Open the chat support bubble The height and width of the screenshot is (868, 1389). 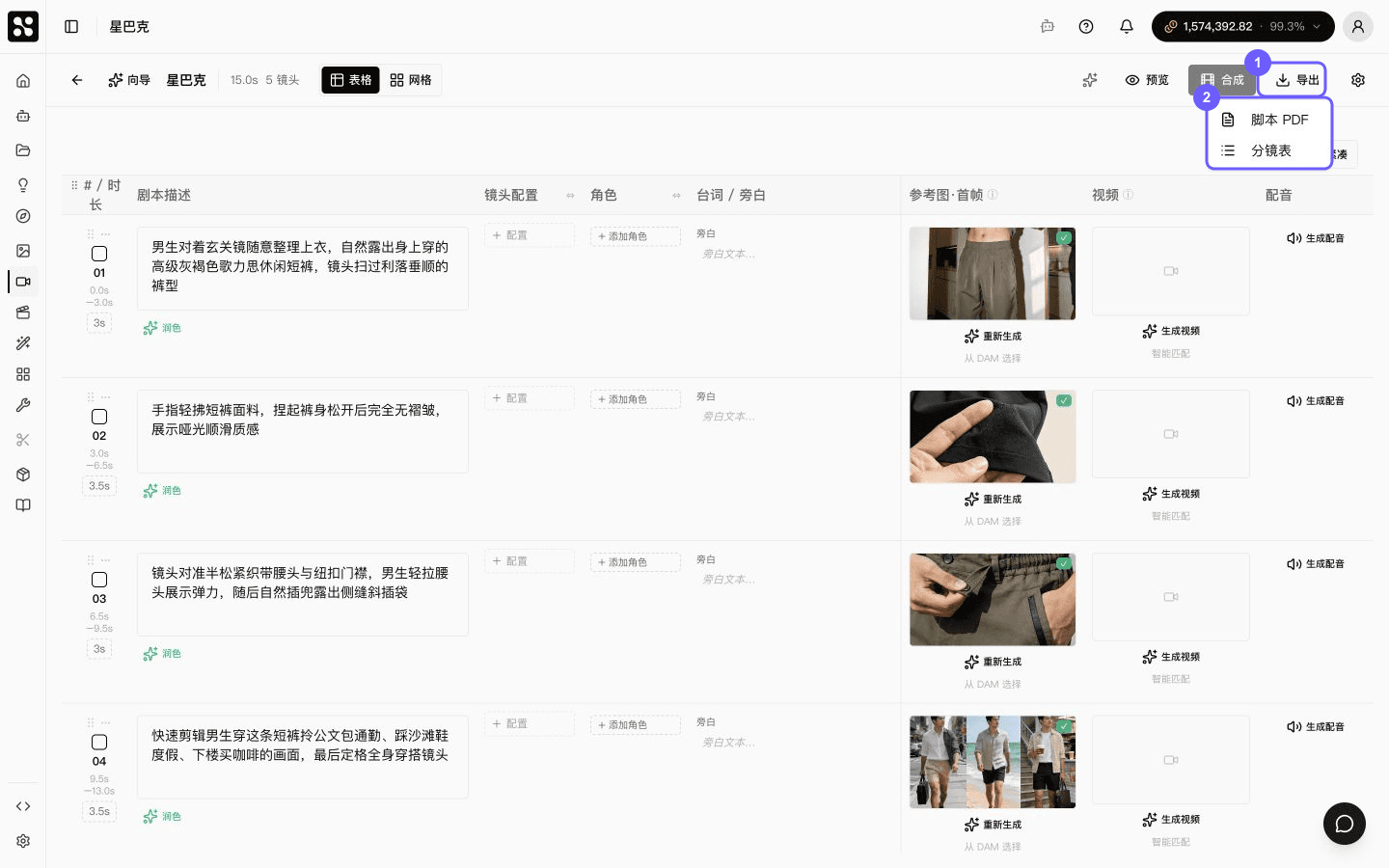pos(1345,824)
